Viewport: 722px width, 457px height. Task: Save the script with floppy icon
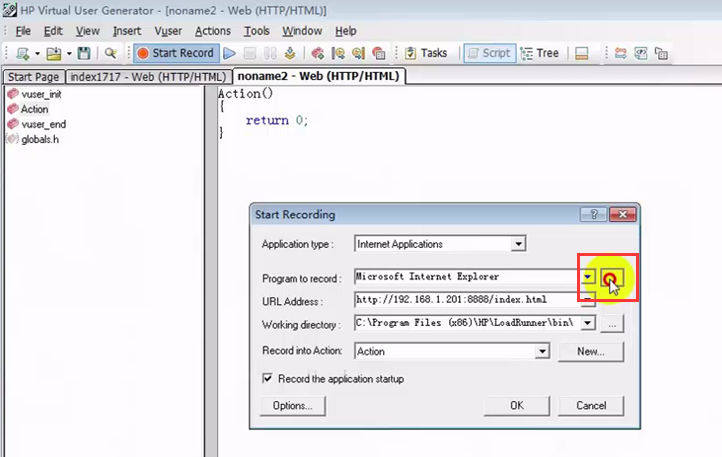pyautogui.click(x=84, y=53)
